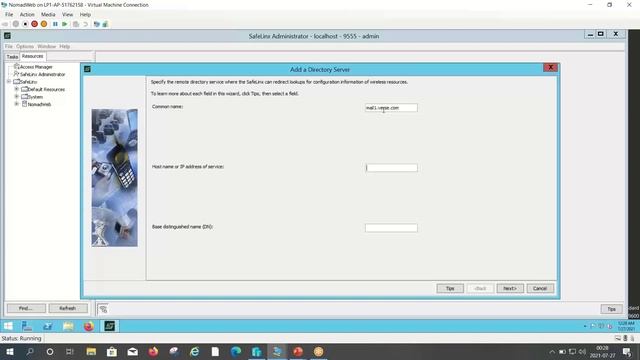Switch to the Resources tab
Image resolution: width=640 pixels, height=360 pixels.
click(33, 56)
